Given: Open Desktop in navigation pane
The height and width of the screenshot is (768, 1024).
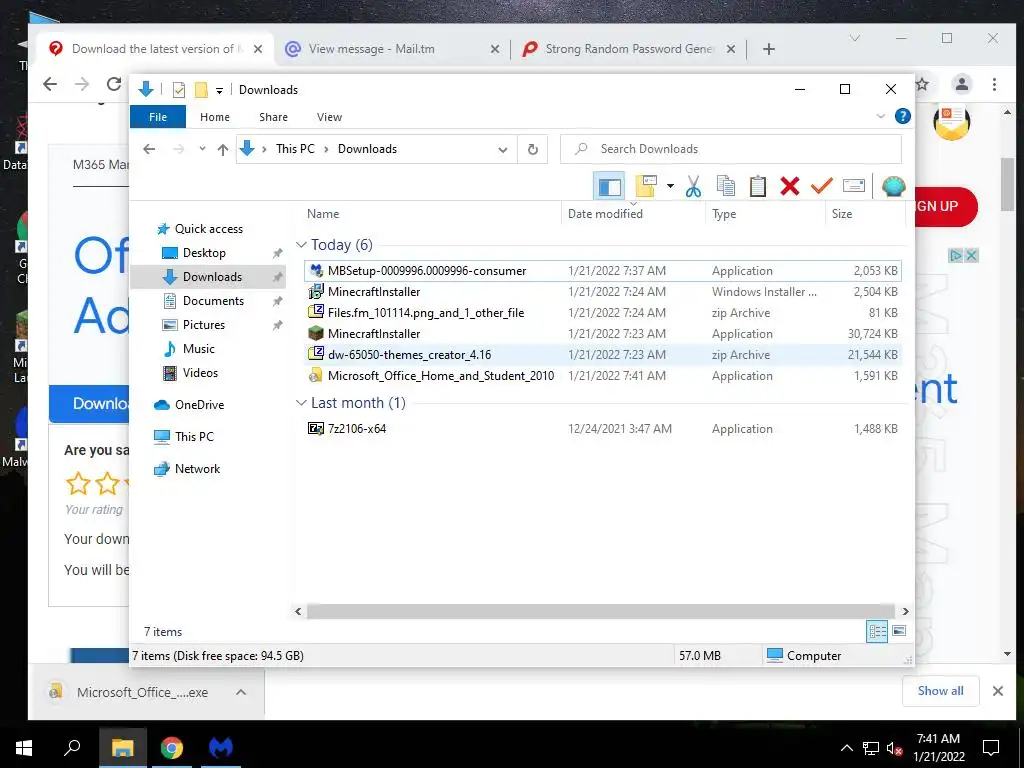Looking at the screenshot, I should (x=204, y=253).
